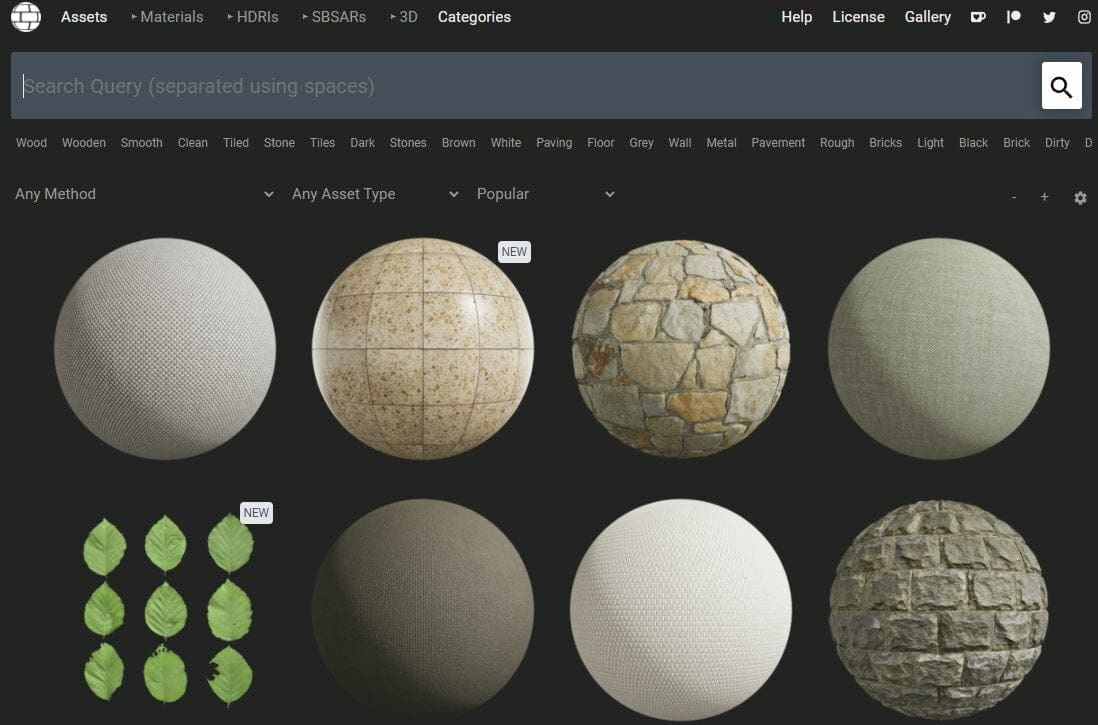The width and height of the screenshot is (1098, 725).
Task: Open the Instagram icon
Action: click(1085, 16)
